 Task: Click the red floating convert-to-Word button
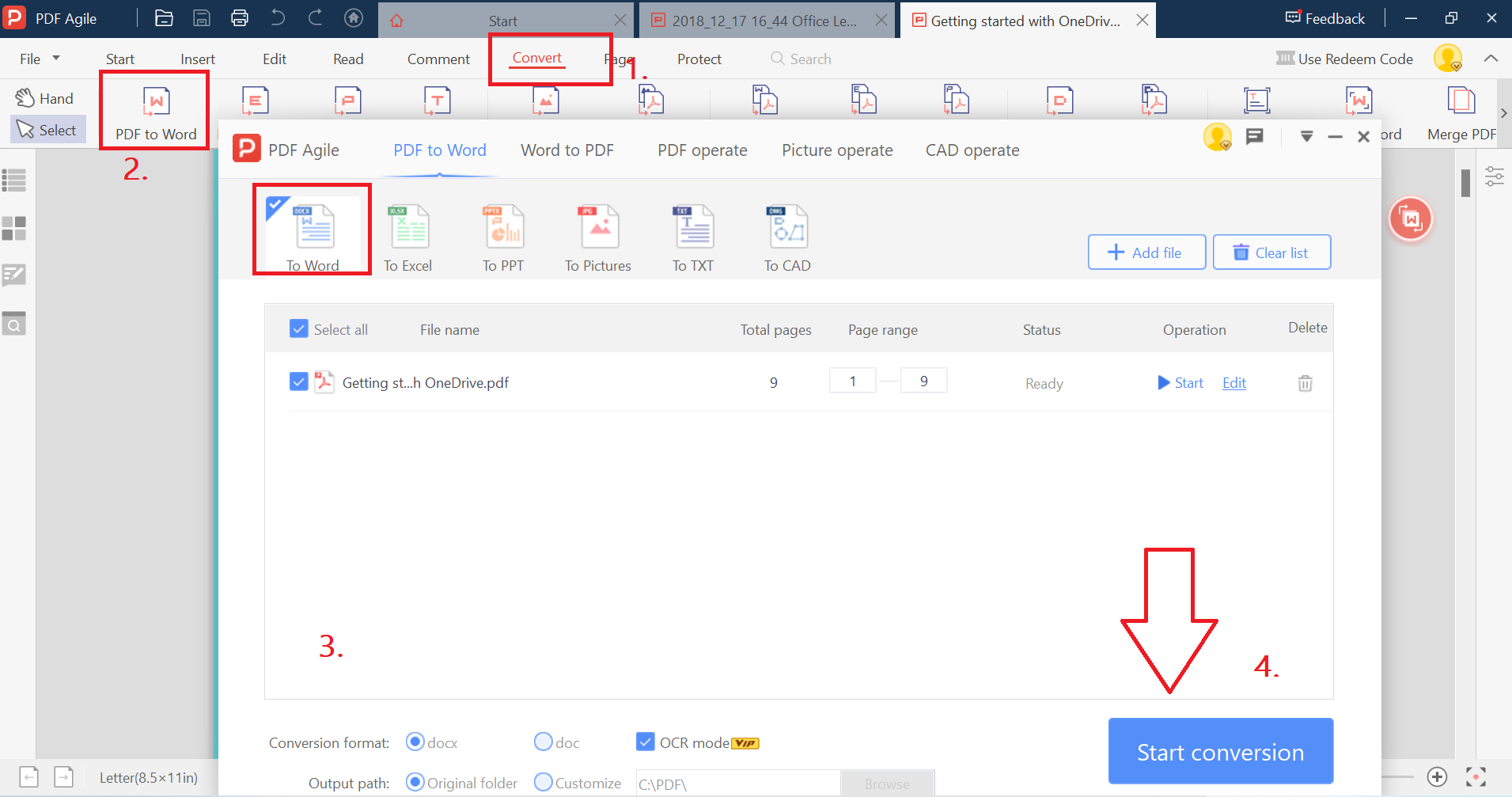(x=1411, y=219)
